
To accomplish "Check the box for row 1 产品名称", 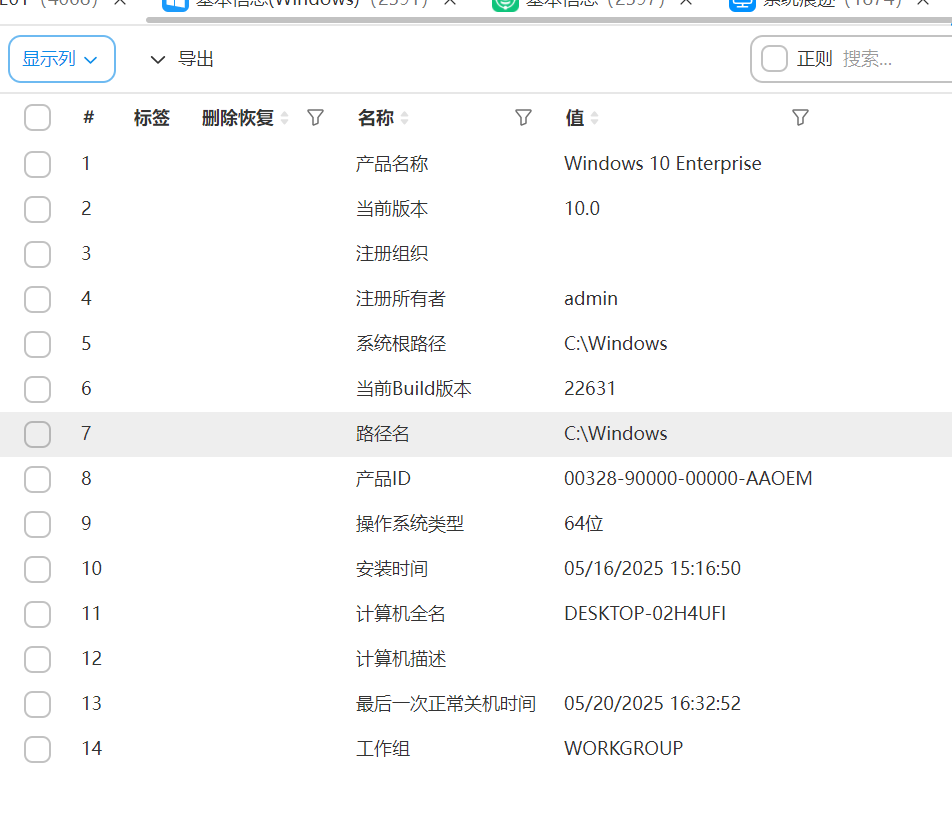I will click(37, 164).
